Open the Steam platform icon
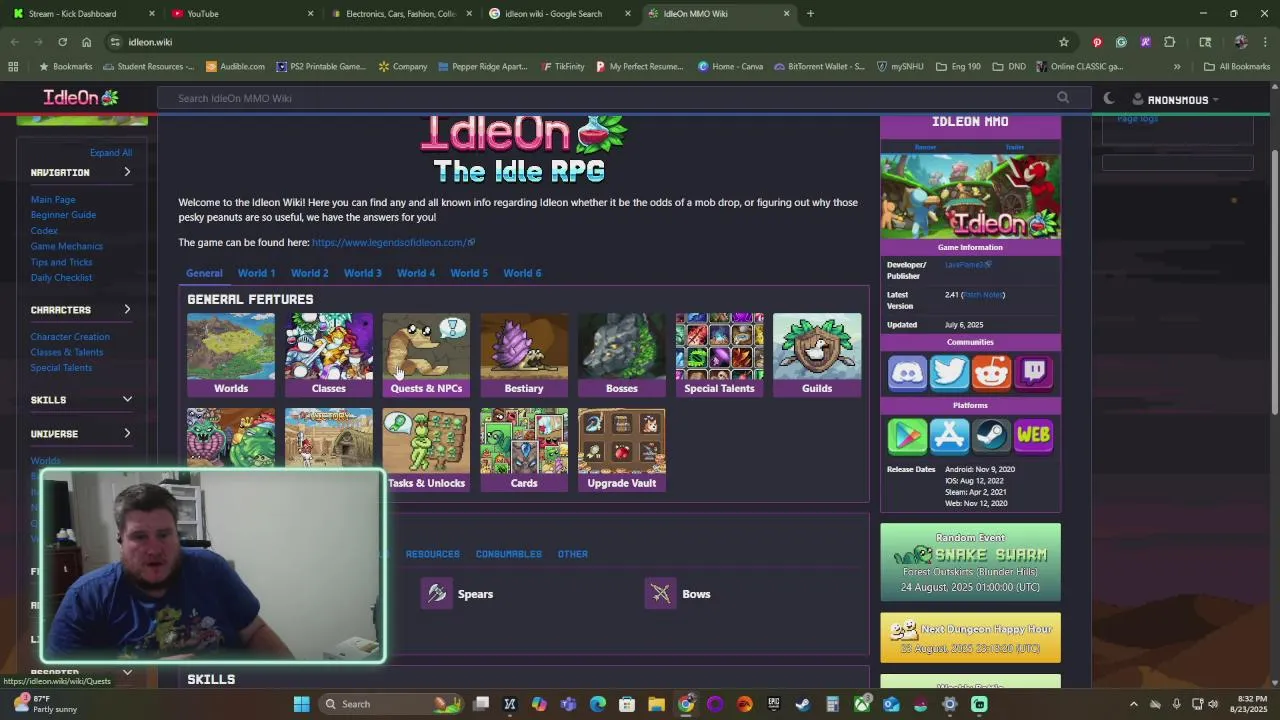This screenshot has width=1280, height=720. pyautogui.click(x=991, y=436)
